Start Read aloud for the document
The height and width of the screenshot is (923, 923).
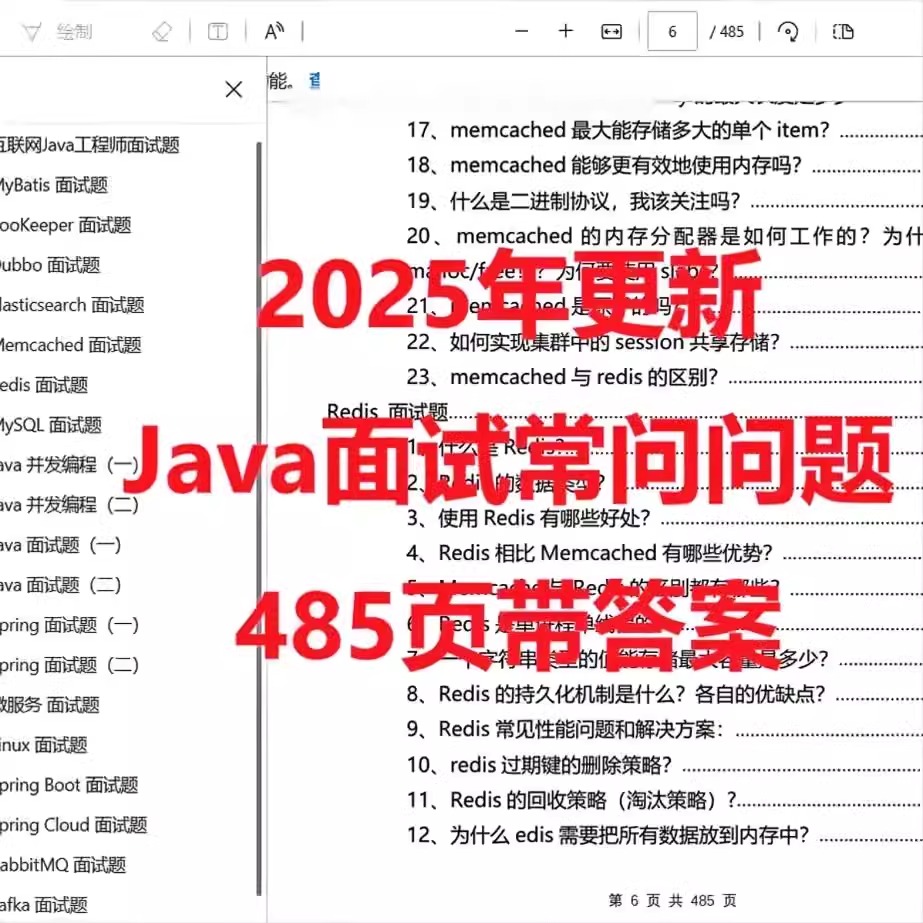coord(275,31)
